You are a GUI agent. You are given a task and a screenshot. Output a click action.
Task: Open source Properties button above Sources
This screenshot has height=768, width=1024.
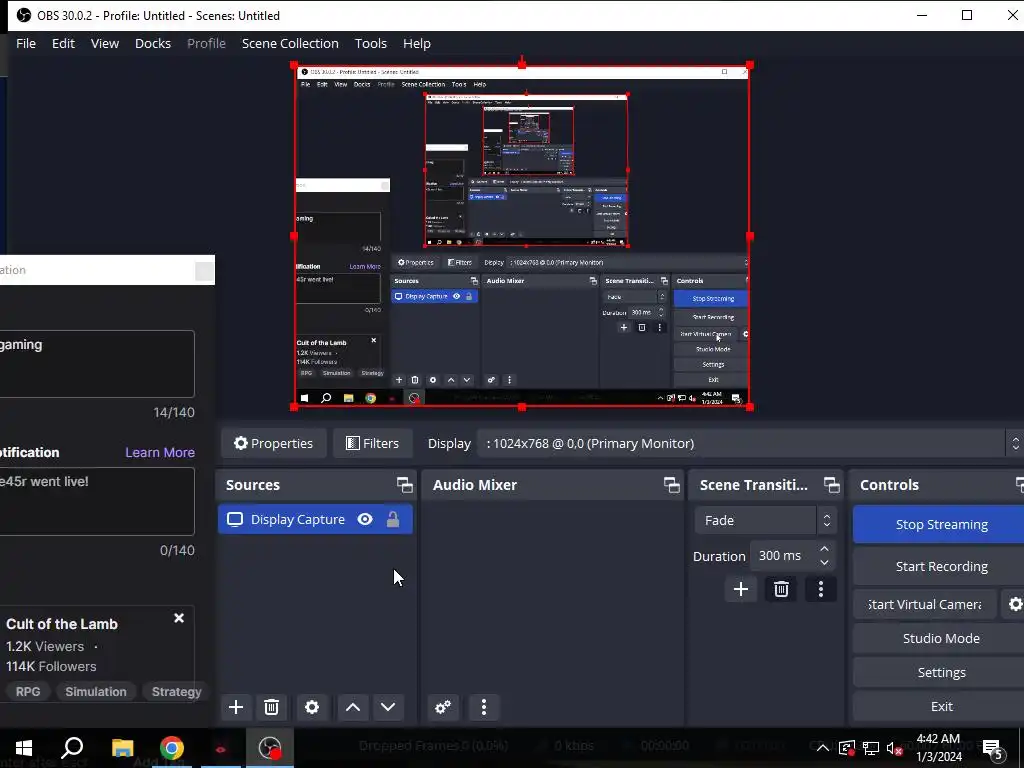click(x=274, y=443)
